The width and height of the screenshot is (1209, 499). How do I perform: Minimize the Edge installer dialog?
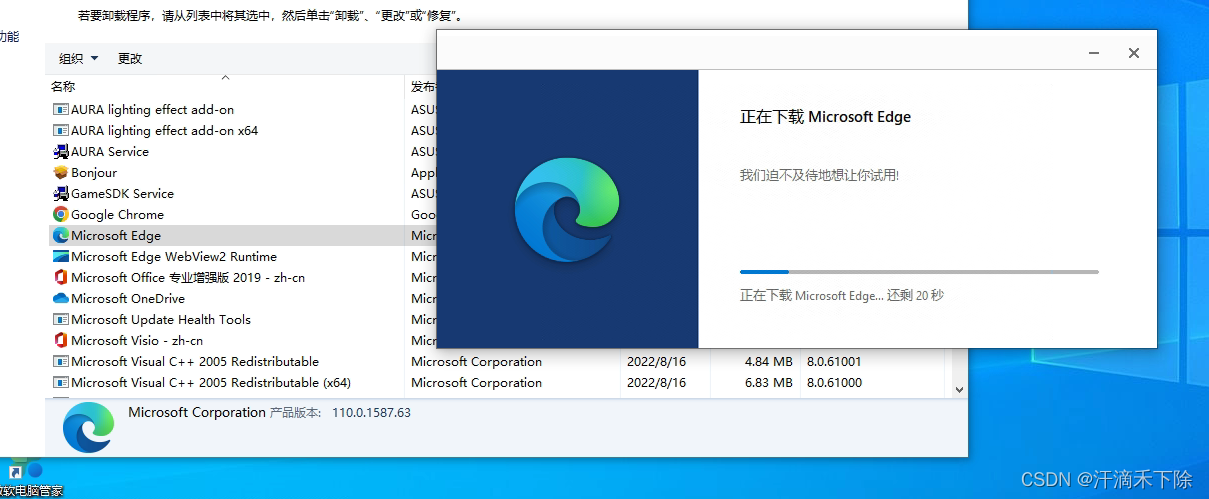(1096, 53)
